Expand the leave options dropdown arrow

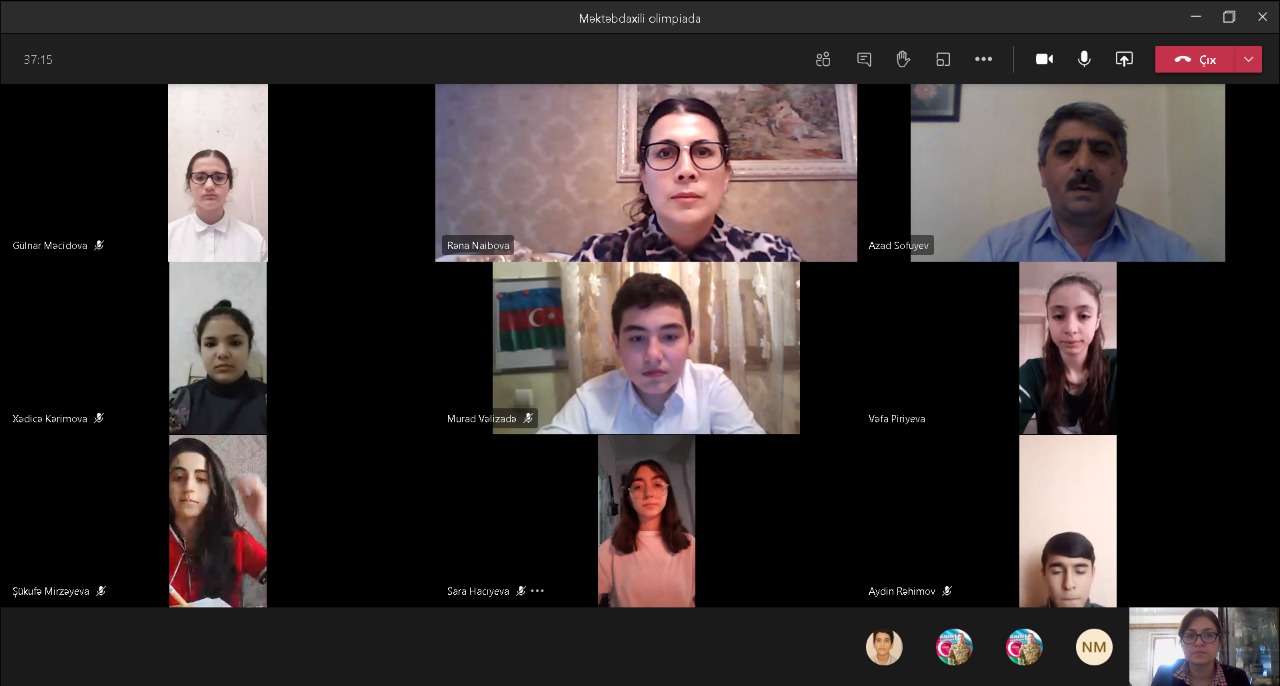coord(1248,59)
